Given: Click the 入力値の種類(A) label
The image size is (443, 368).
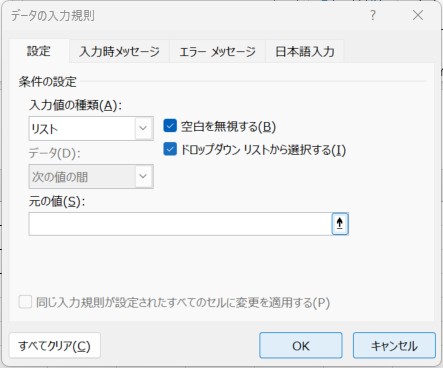Looking at the screenshot, I should (x=76, y=105).
